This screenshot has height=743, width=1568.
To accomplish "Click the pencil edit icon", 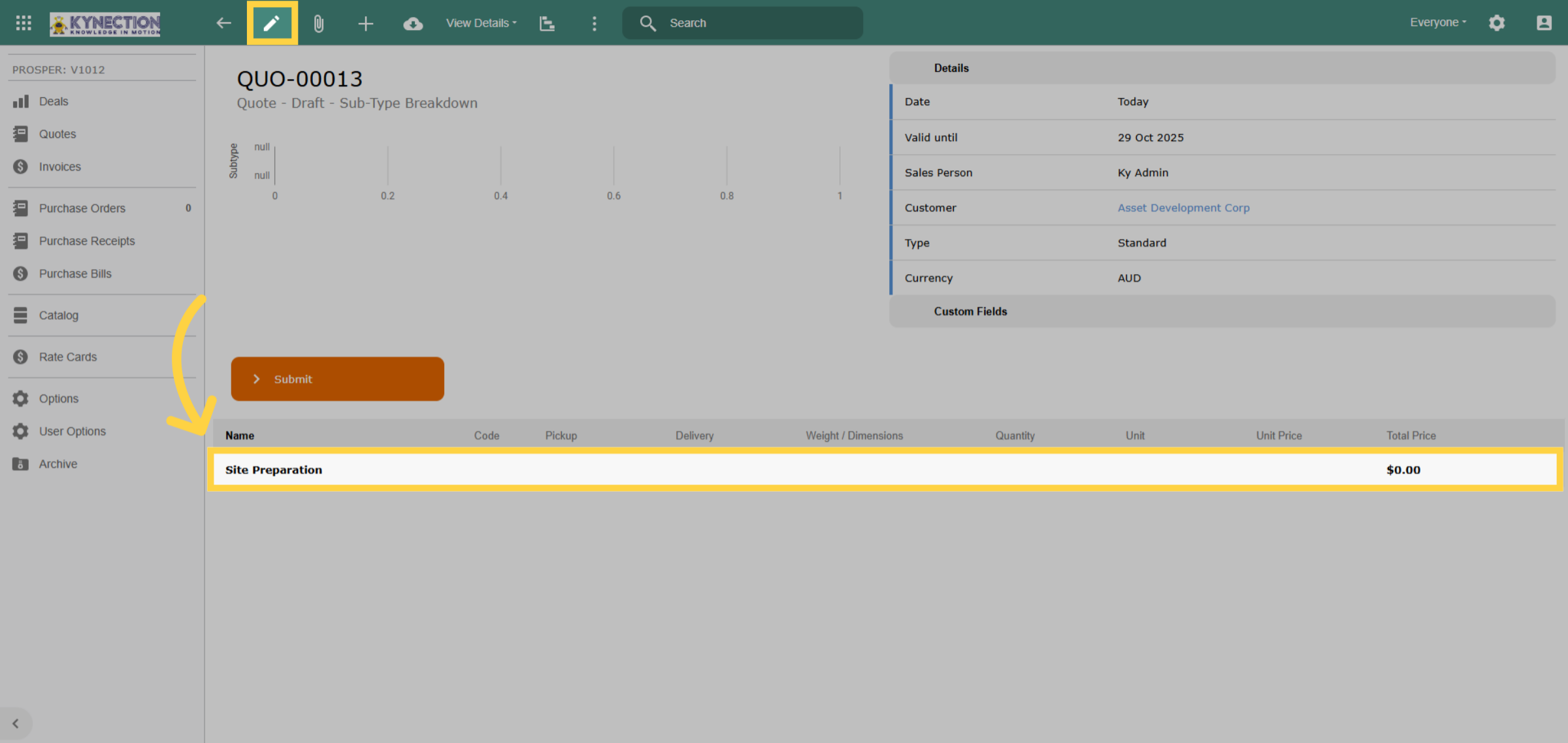I will pos(272,24).
